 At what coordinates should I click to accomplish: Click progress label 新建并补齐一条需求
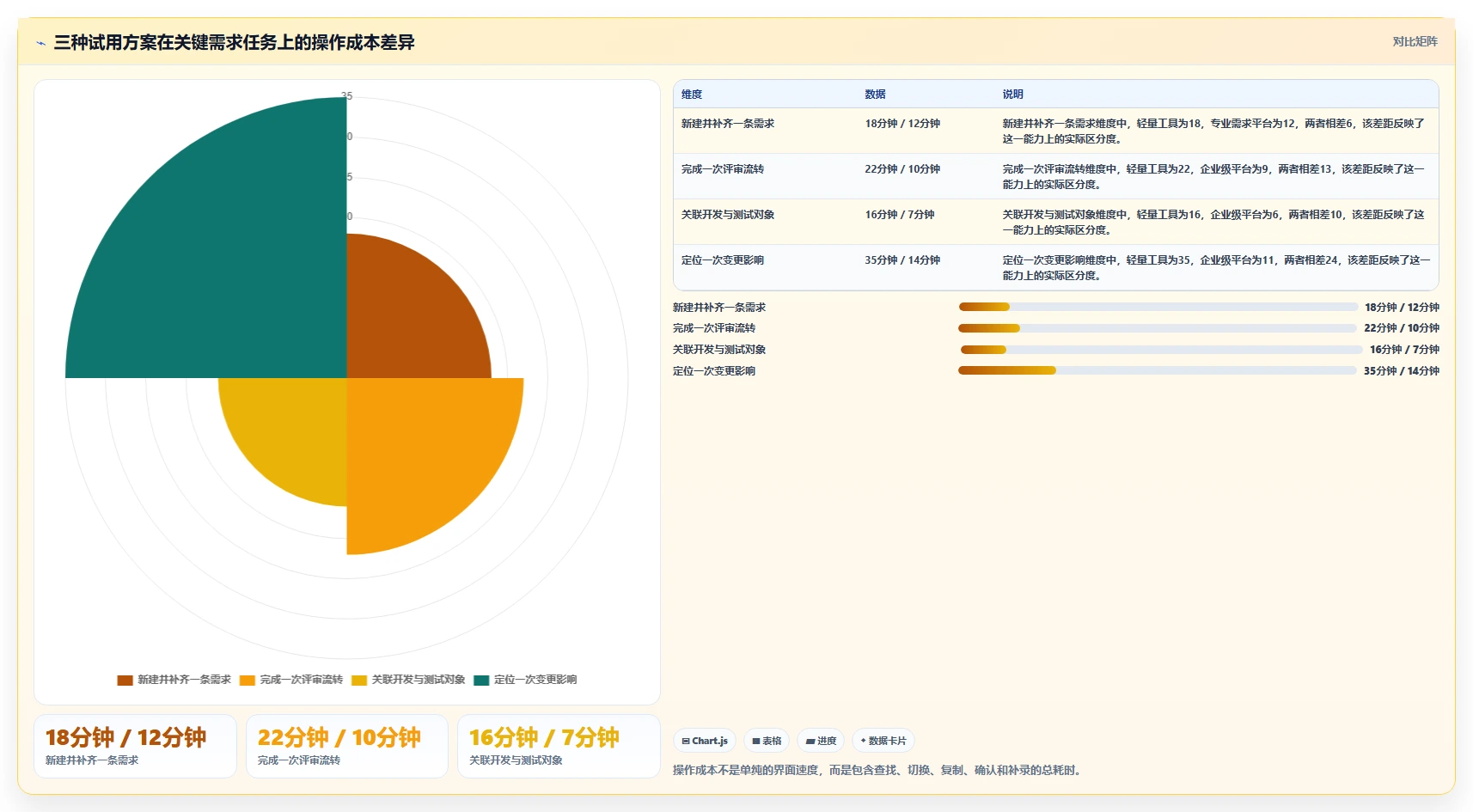pyautogui.click(x=719, y=308)
